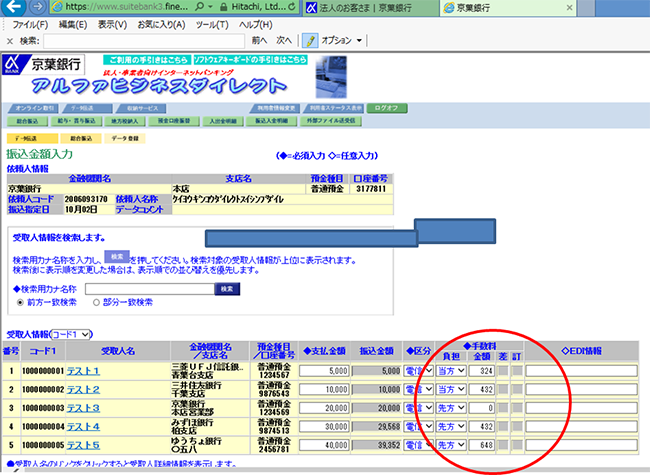
Task: Open the ツール(T) menu
Action: tap(212, 25)
